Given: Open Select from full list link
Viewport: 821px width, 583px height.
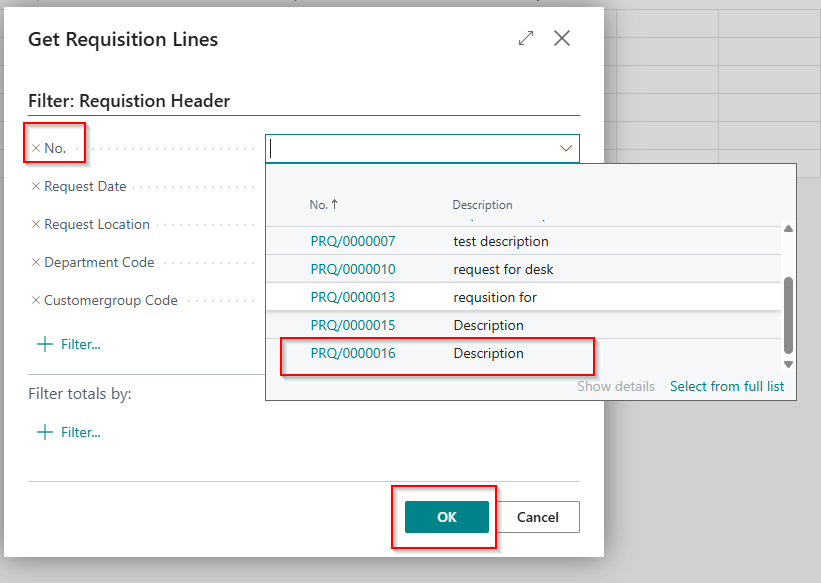Looking at the screenshot, I should pyautogui.click(x=726, y=386).
